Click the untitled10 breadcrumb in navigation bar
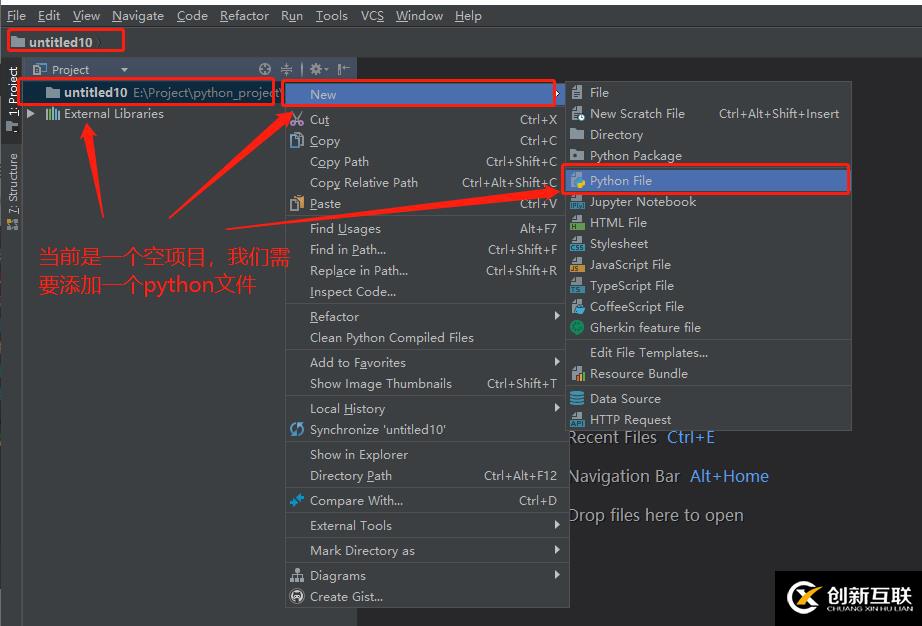922x626 pixels. tap(60, 42)
